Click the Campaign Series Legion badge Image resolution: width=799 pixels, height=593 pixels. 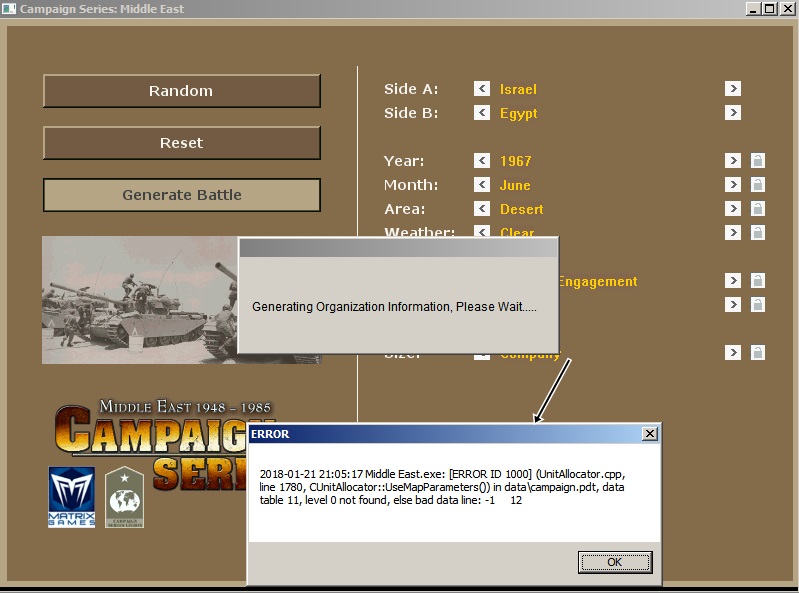(124, 497)
